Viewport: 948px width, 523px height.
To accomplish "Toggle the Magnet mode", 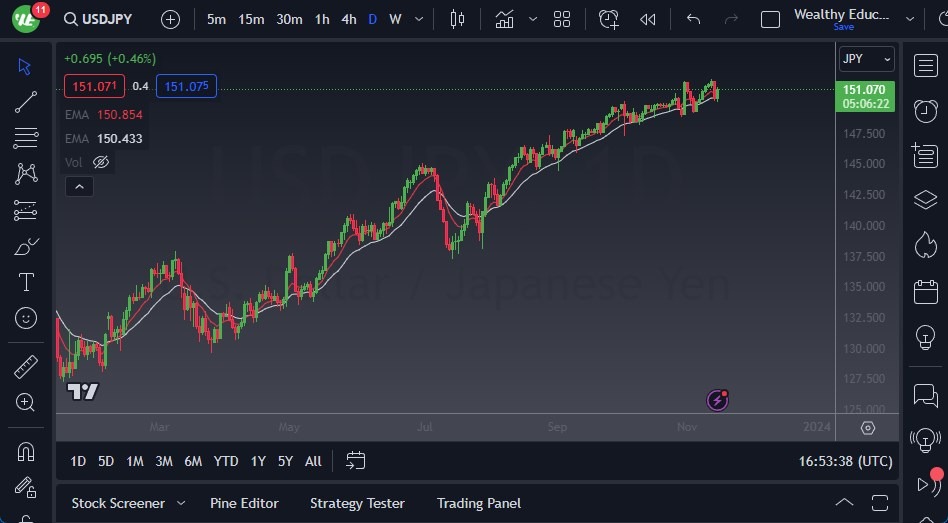I will point(26,452).
